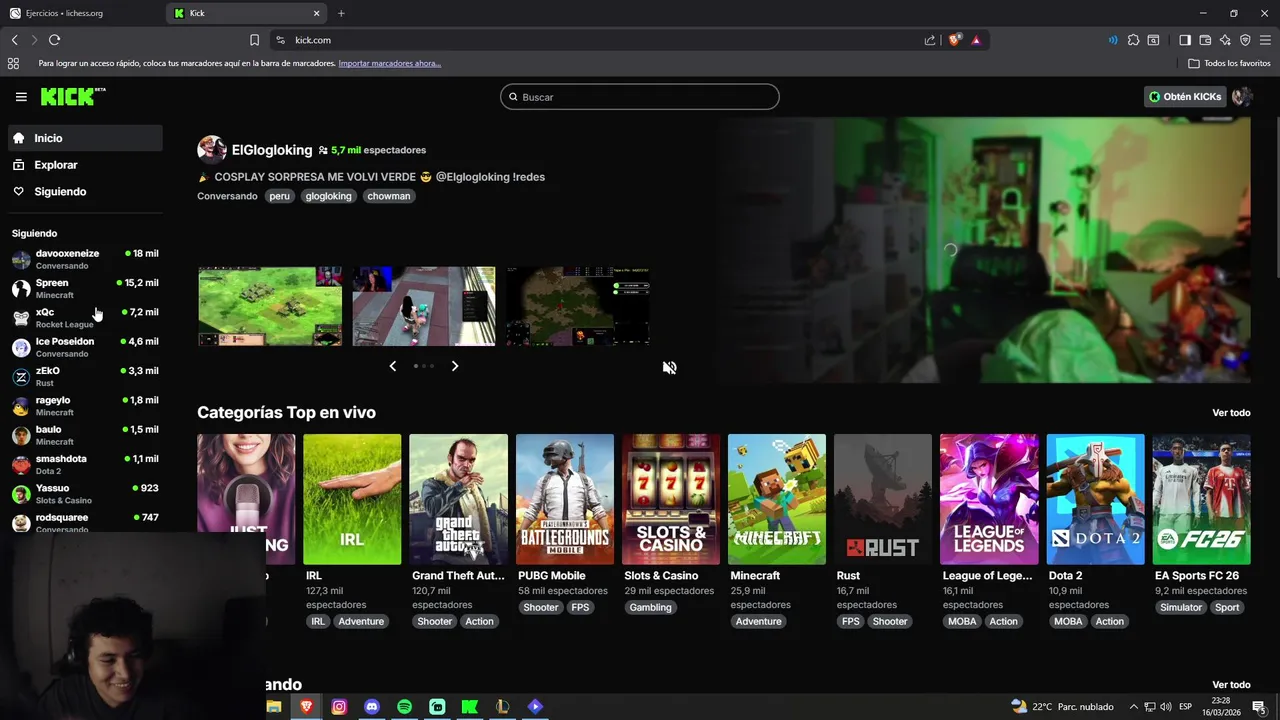Open the Brave VPN shield icon
This screenshot has height=720, width=1280.
(x=1245, y=40)
